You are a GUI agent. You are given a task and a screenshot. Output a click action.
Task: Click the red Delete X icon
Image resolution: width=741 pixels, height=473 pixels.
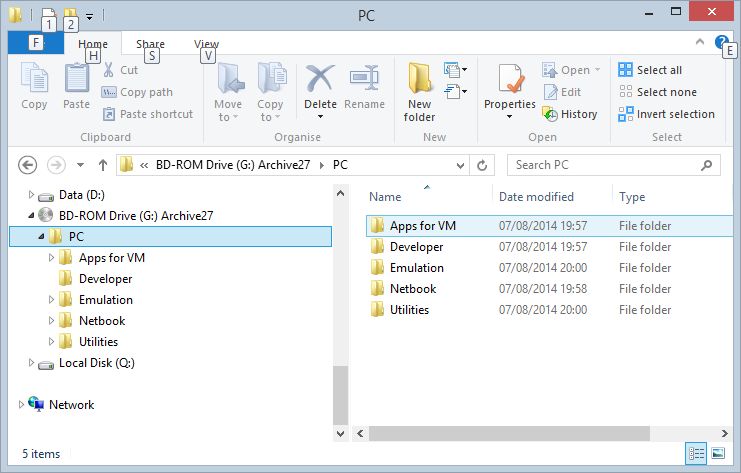(x=320, y=78)
